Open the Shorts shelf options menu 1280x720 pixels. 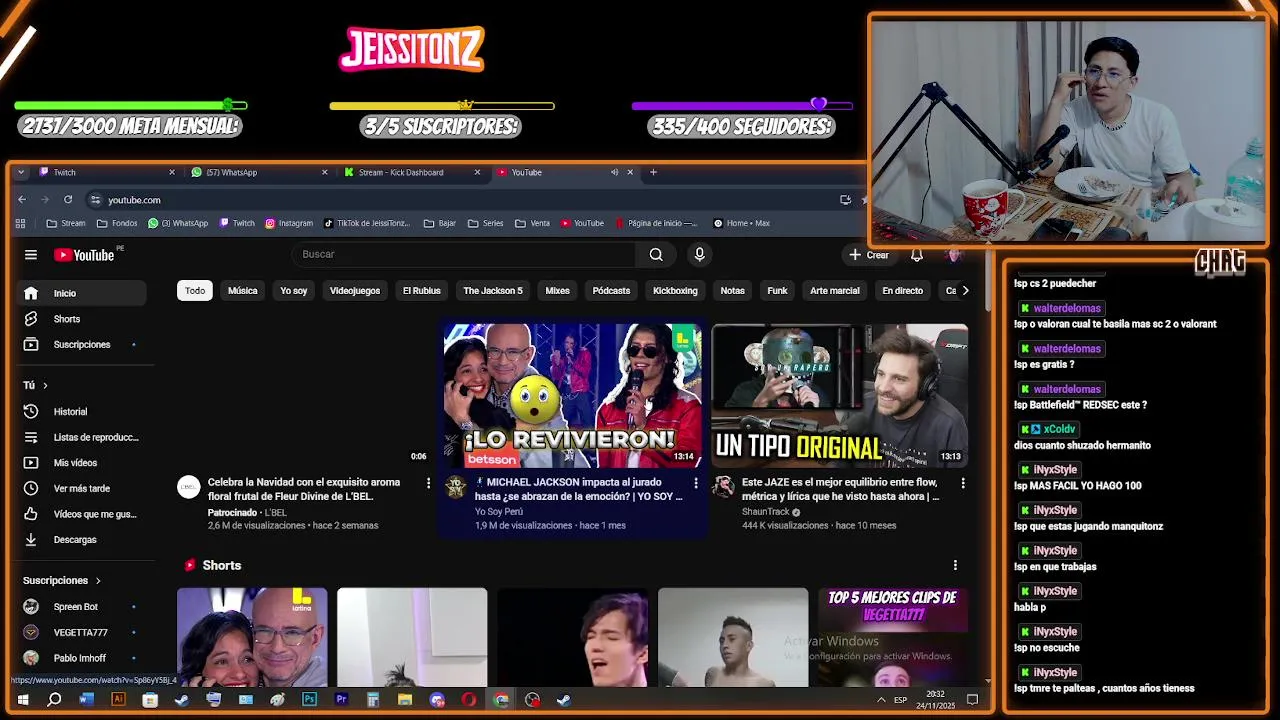coord(955,566)
